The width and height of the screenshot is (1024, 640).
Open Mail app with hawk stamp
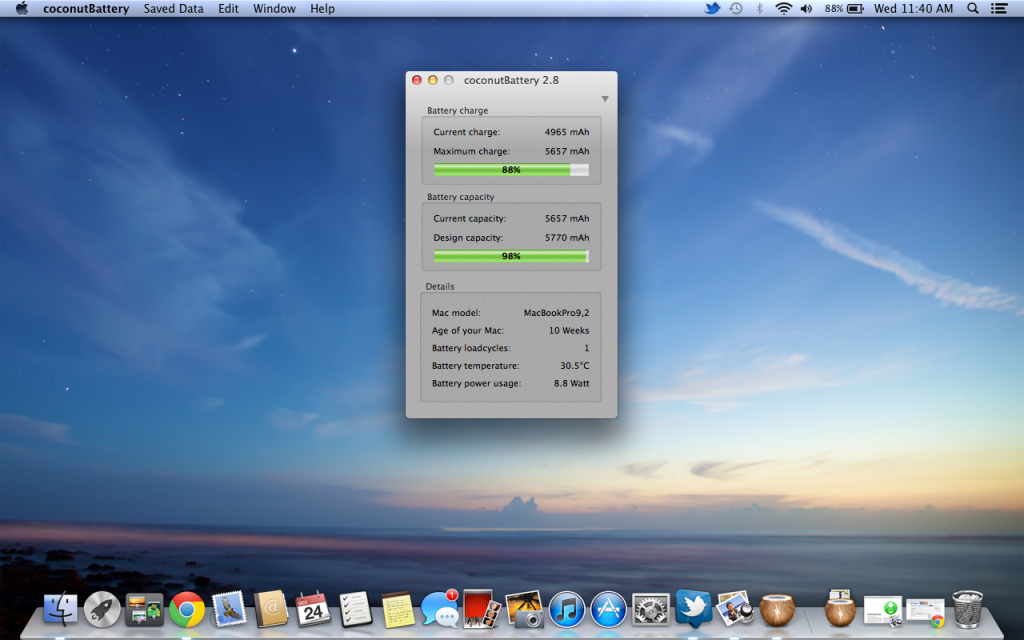229,609
